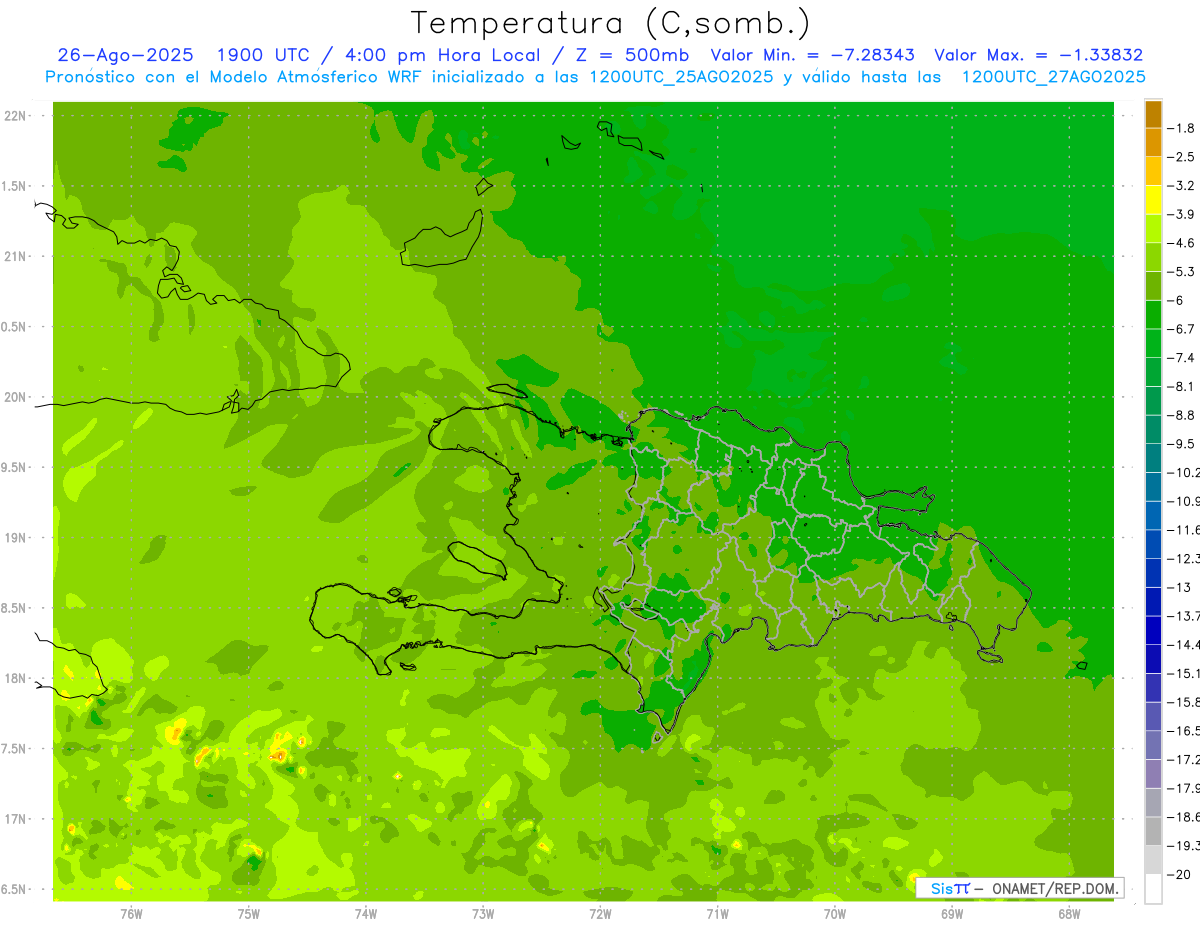
Task: Click the swatch between -2.5 and -3.2
Action: [1153, 171]
